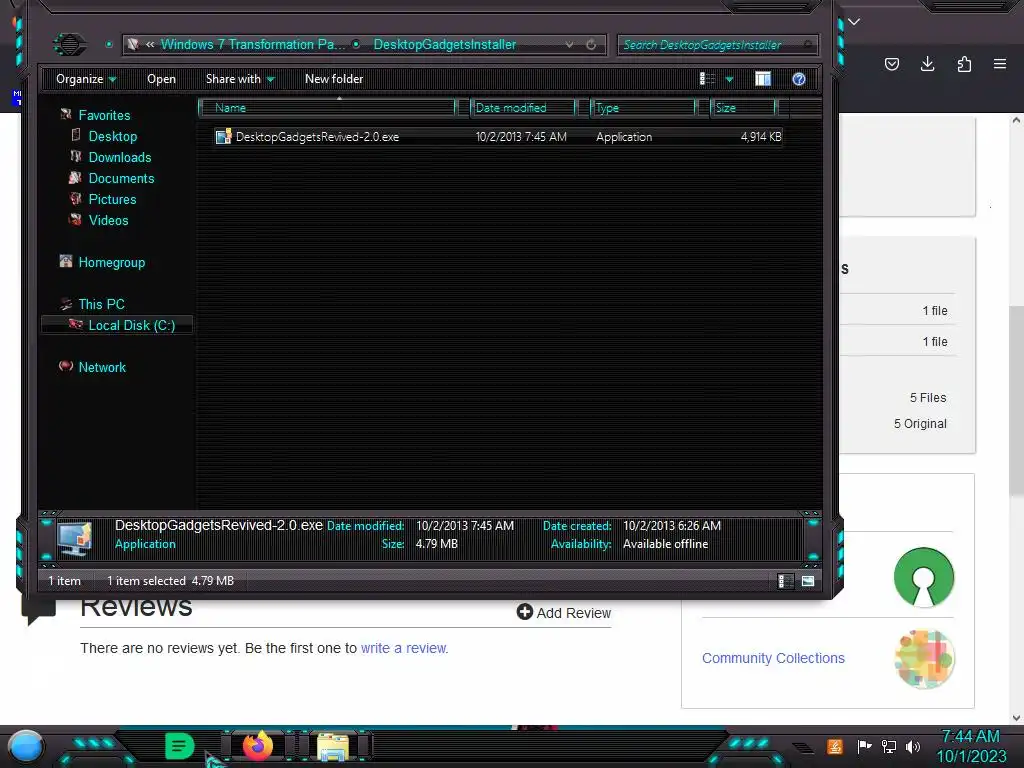Sort by Size column header
Image resolution: width=1024 pixels, height=768 pixels.
(743, 108)
